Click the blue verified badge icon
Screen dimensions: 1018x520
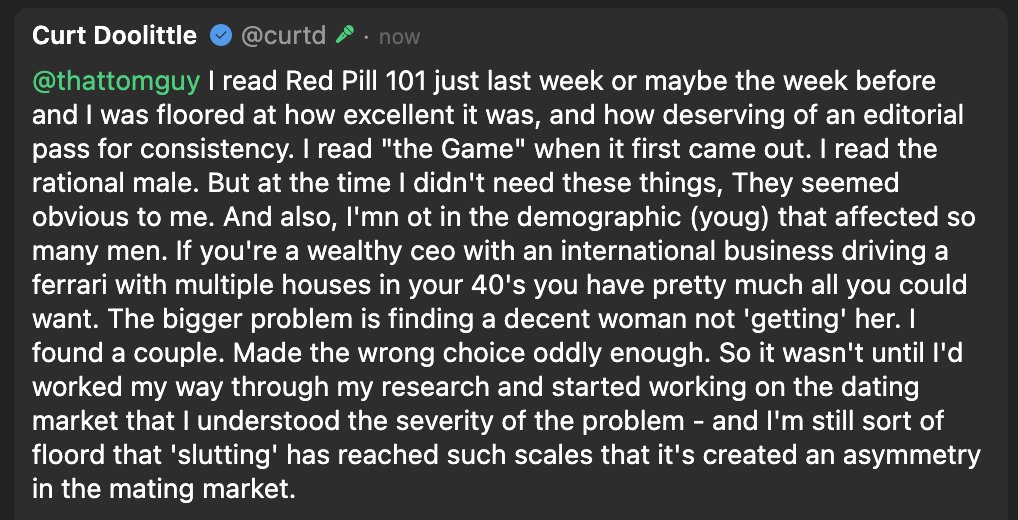tap(221, 36)
